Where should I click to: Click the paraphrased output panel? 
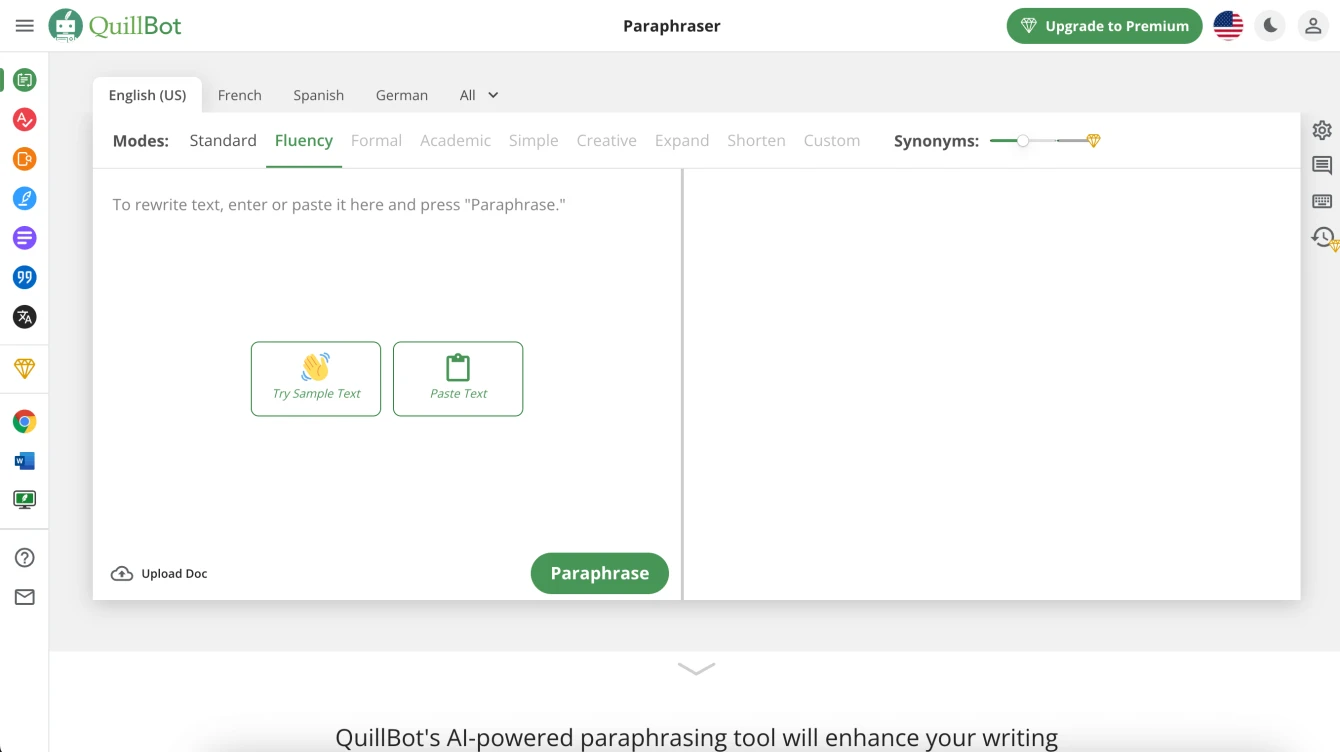(992, 385)
